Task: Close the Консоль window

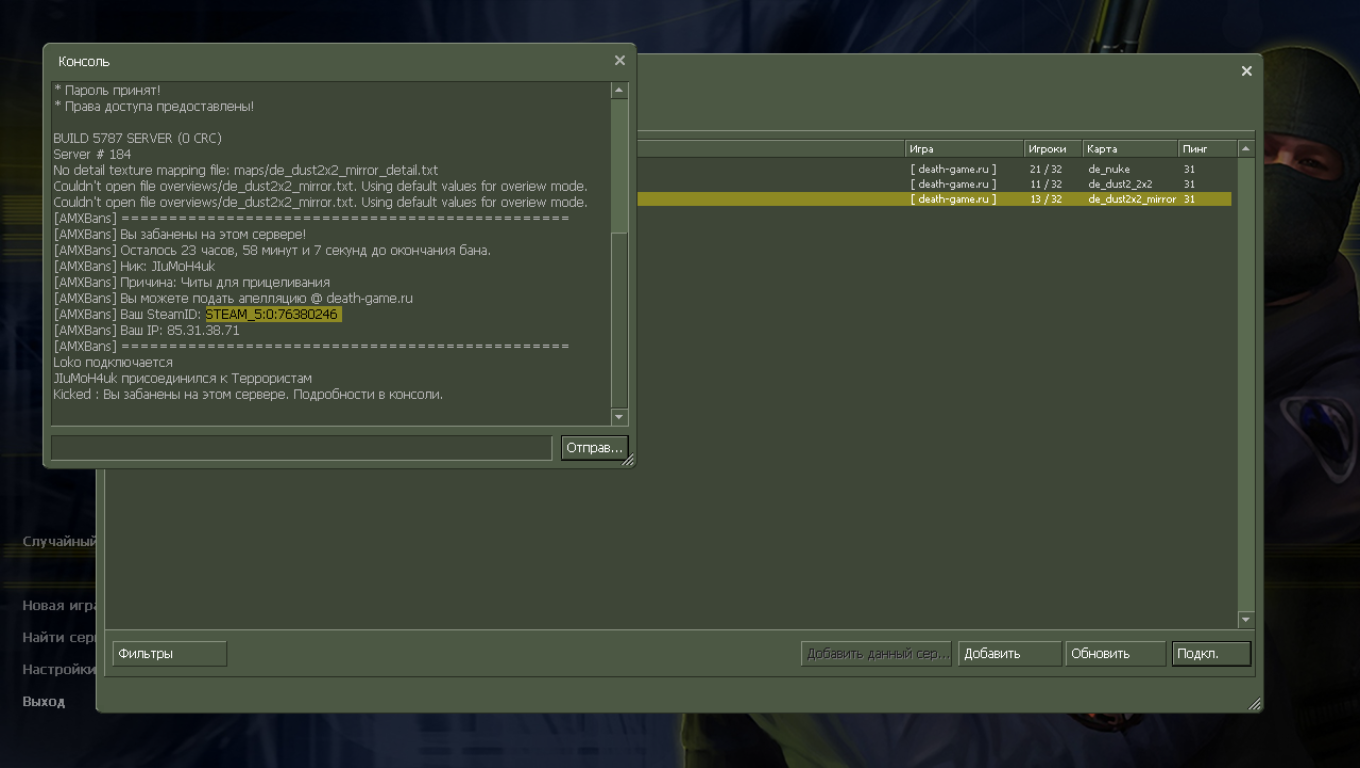Action: click(x=620, y=61)
